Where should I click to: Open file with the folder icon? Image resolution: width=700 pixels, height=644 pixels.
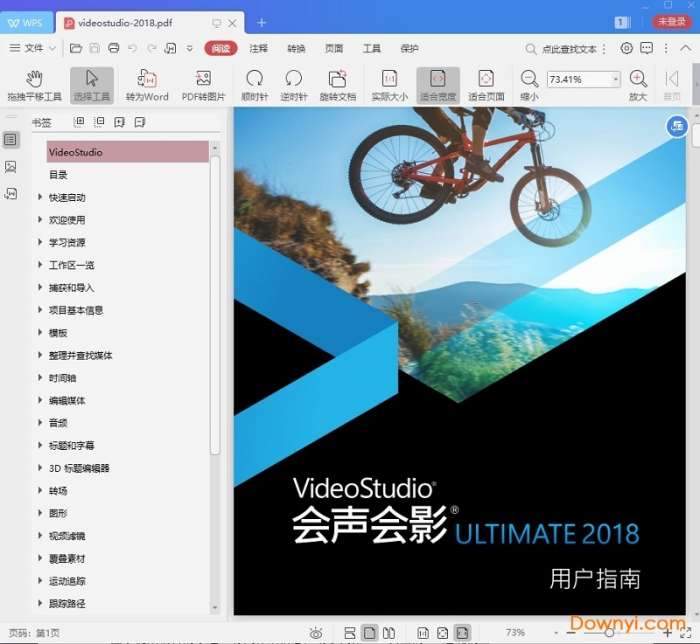(x=76, y=48)
